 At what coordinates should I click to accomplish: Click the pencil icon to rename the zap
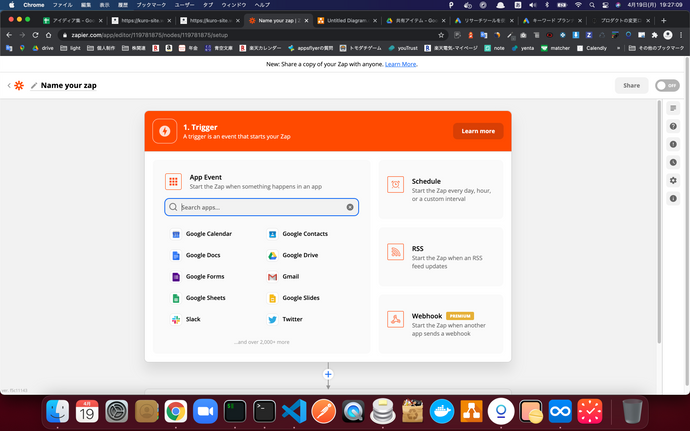(x=34, y=85)
